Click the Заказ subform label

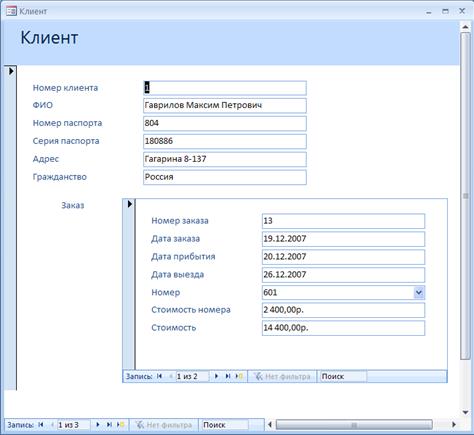click(73, 205)
